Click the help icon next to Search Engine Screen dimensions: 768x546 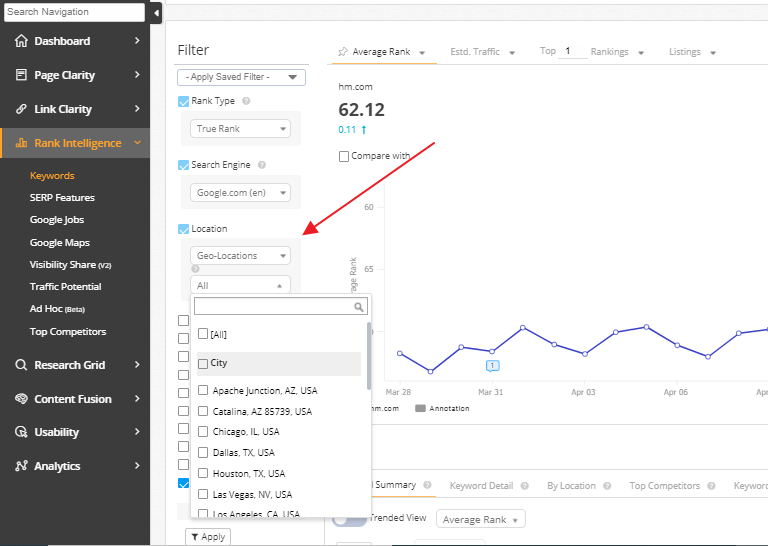(262, 165)
